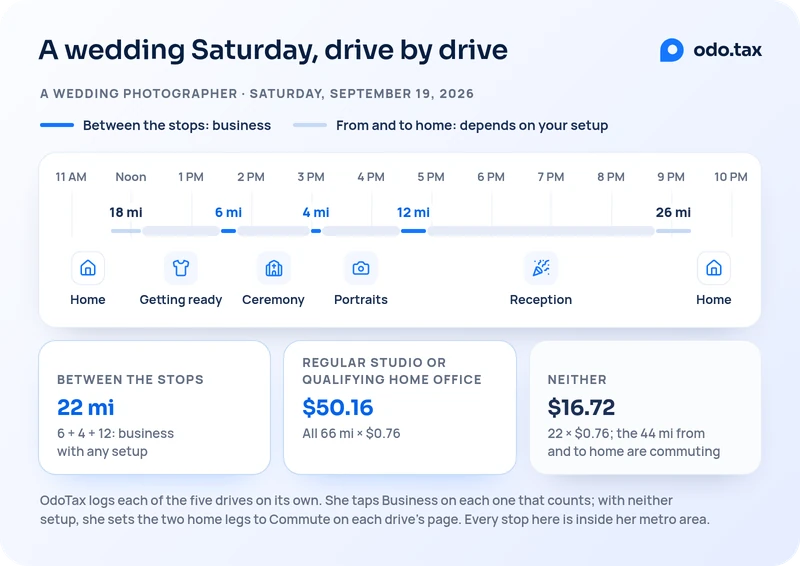Select the 26 mi home leg segment
Image resolution: width=800 pixels, height=566 pixels.
[673, 231]
